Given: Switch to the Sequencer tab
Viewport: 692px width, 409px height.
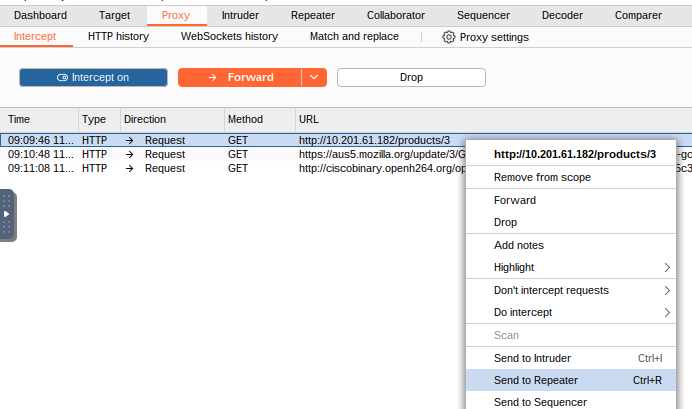Looking at the screenshot, I should click(x=483, y=15).
